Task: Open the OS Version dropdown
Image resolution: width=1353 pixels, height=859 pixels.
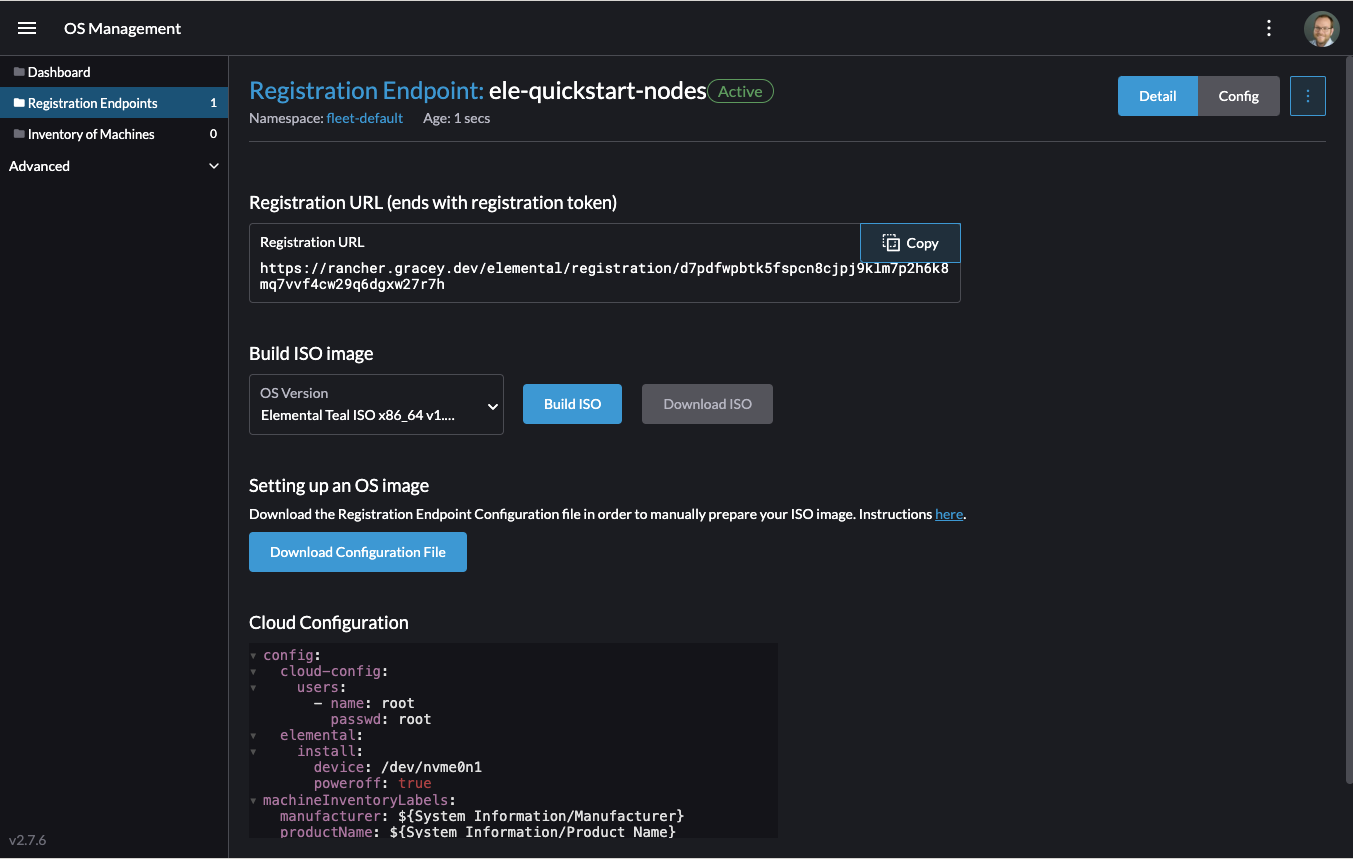Action: point(376,405)
